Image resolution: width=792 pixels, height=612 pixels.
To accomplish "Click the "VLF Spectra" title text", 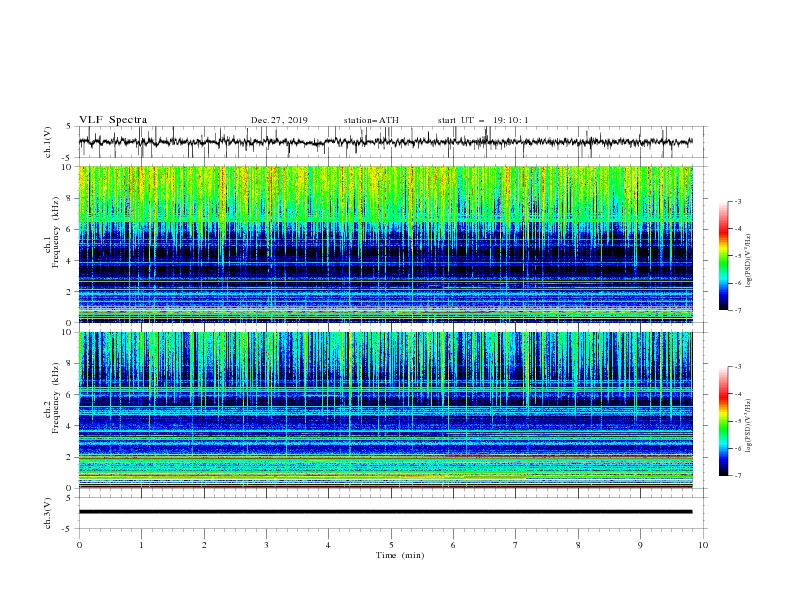I will point(113,120).
